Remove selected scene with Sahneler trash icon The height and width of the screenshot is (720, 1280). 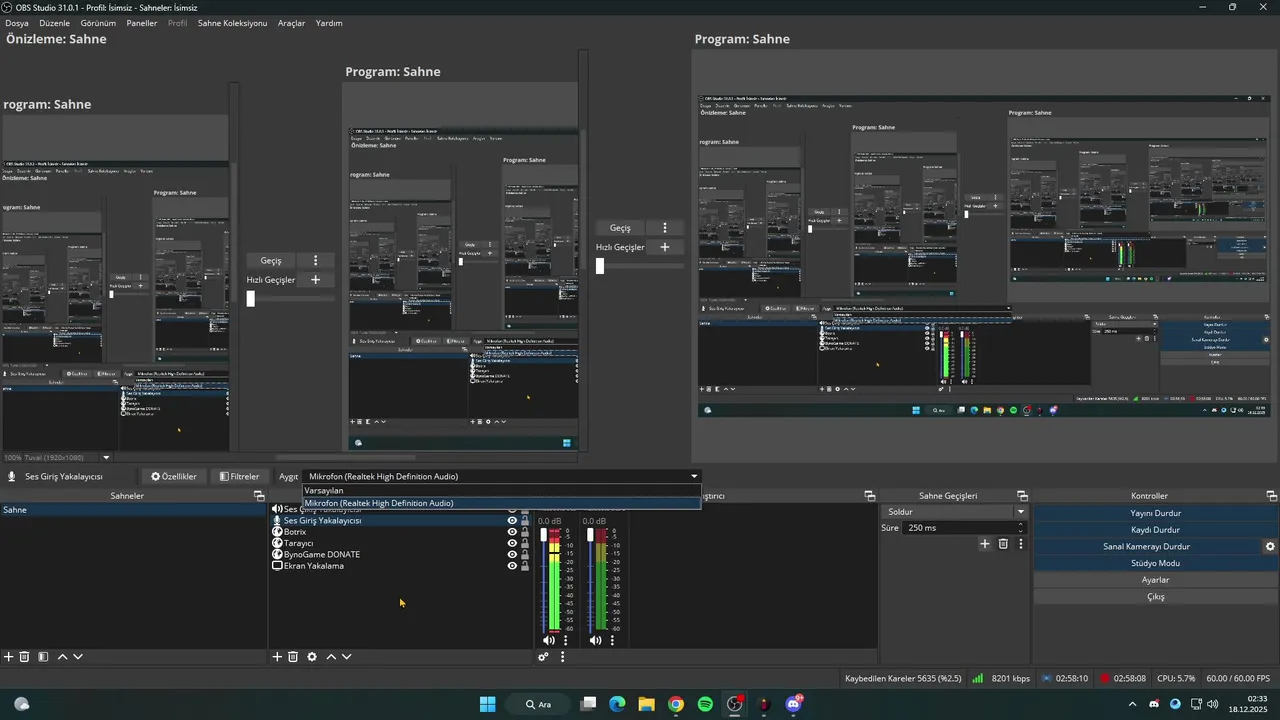(25, 657)
